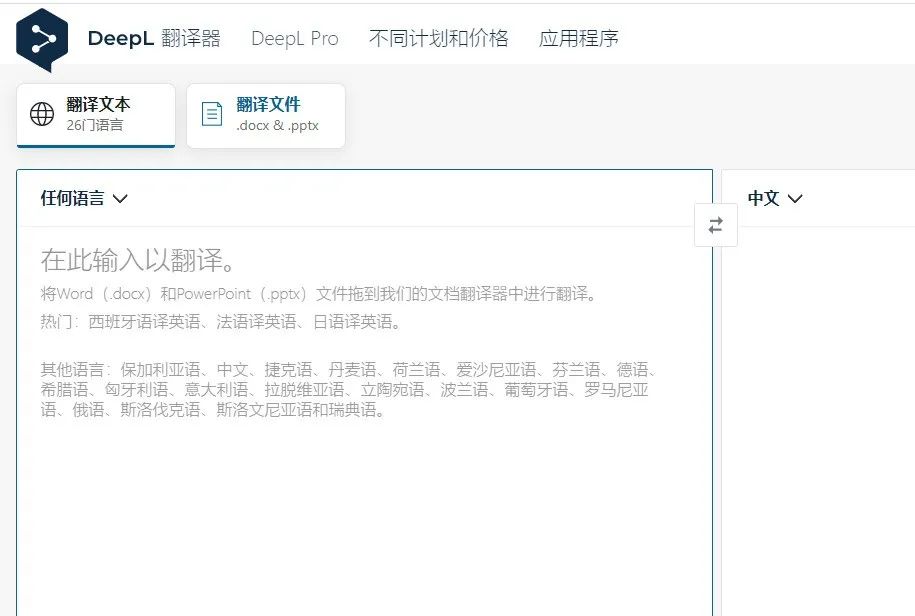
Task: Click the document icon for file translation
Action: [x=212, y=114]
